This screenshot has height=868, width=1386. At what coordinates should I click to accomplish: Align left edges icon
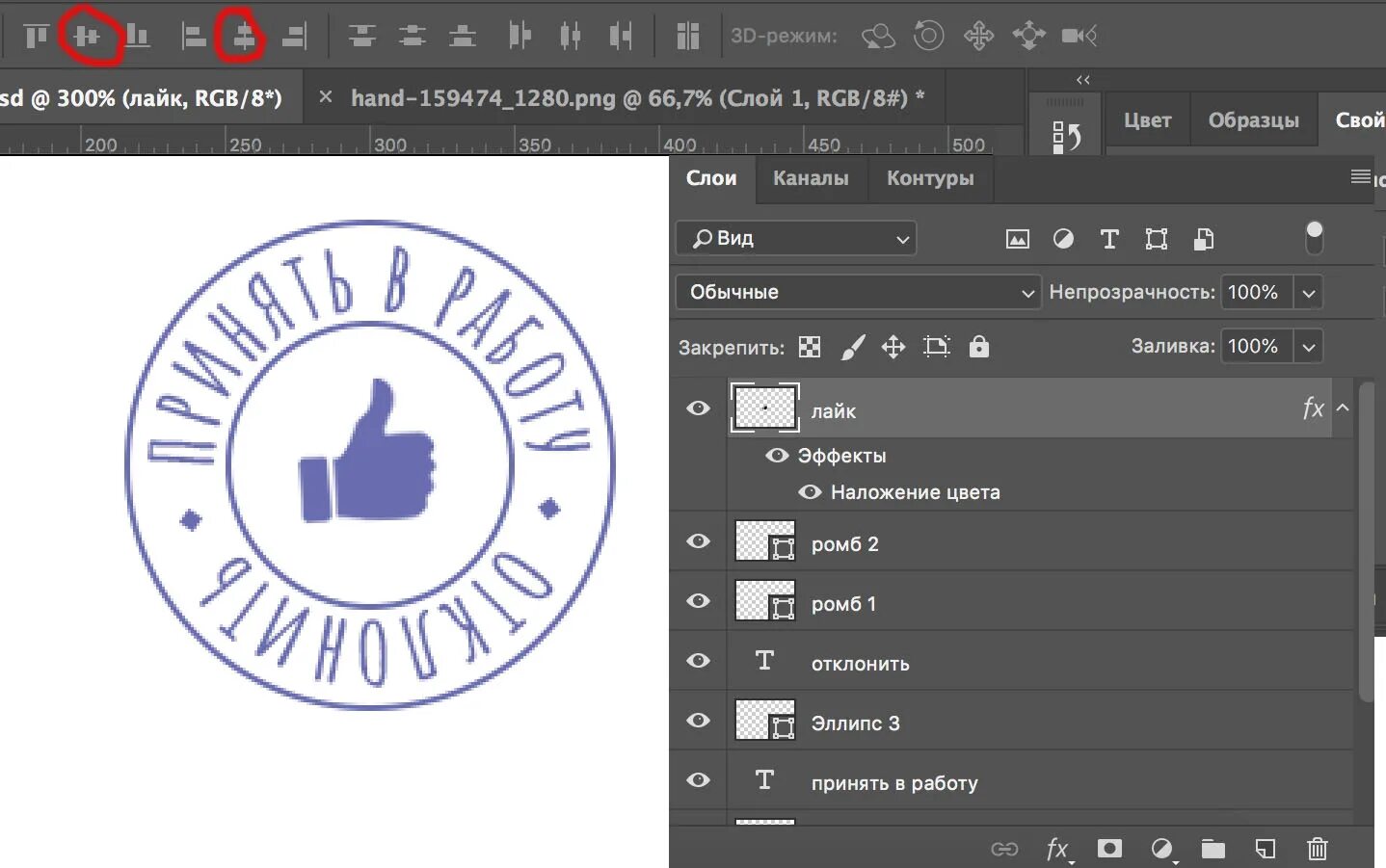tap(194, 37)
